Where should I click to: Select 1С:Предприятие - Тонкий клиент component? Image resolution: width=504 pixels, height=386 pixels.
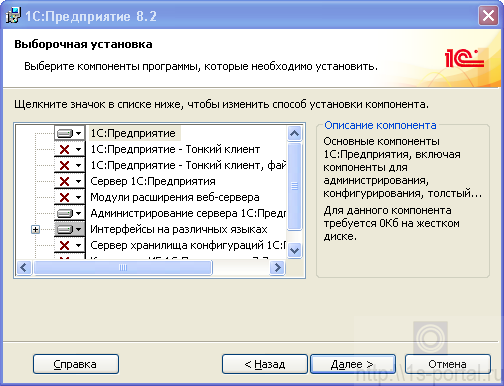(175, 149)
